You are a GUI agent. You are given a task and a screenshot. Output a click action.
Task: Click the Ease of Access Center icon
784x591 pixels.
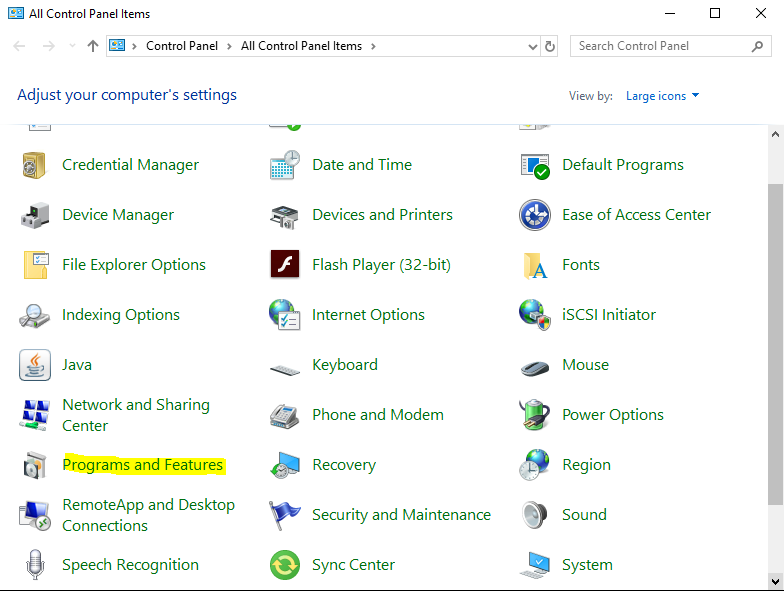point(535,215)
